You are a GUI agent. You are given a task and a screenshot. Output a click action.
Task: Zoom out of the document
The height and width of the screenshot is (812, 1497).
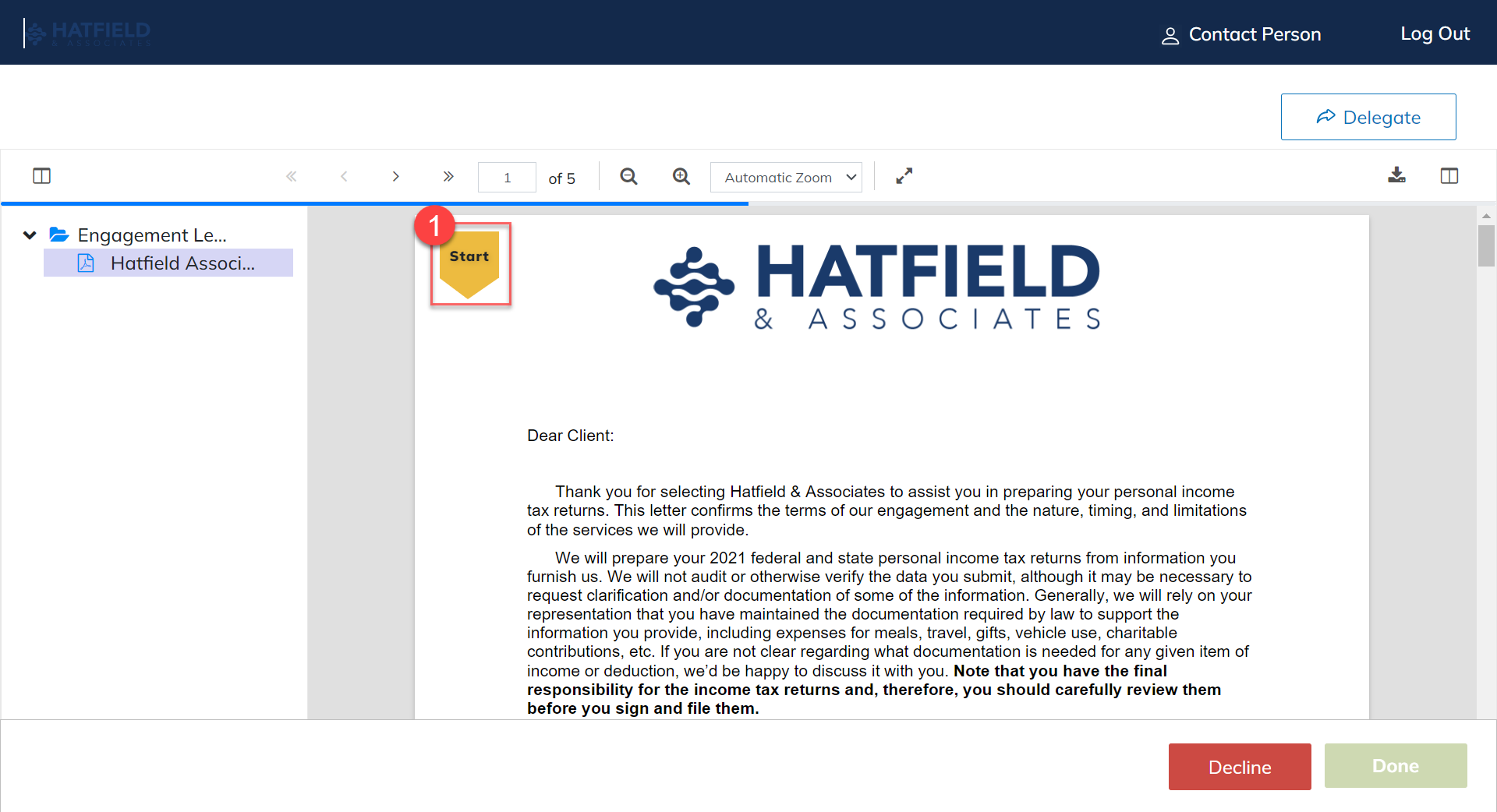629,176
